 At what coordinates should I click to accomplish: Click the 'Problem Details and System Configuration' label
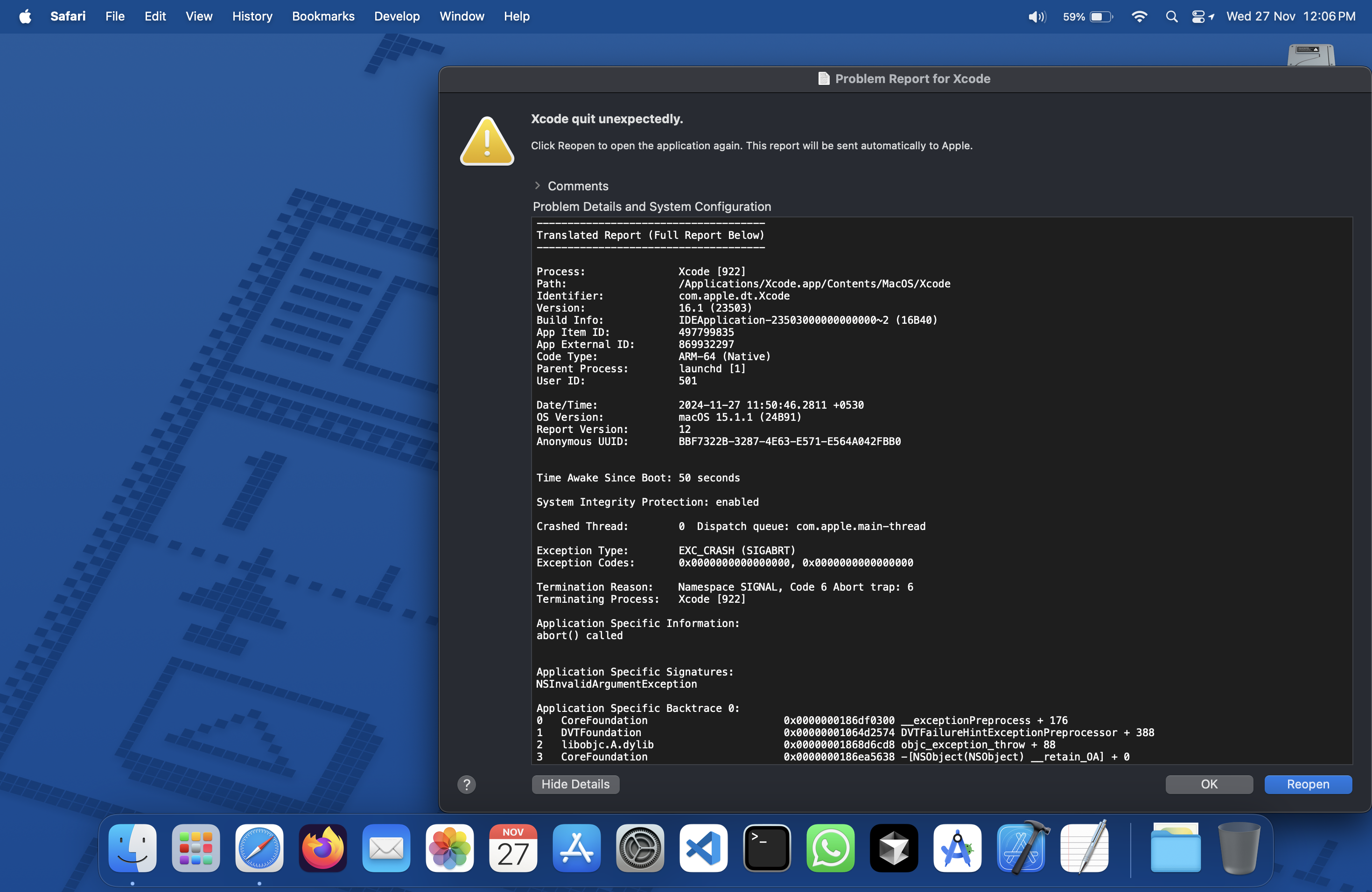pyautogui.click(x=651, y=206)
